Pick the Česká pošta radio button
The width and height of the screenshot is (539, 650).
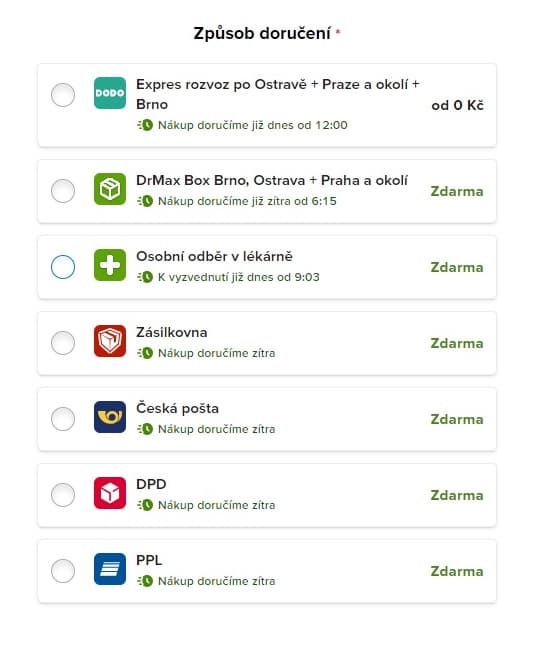click(63, 419)
